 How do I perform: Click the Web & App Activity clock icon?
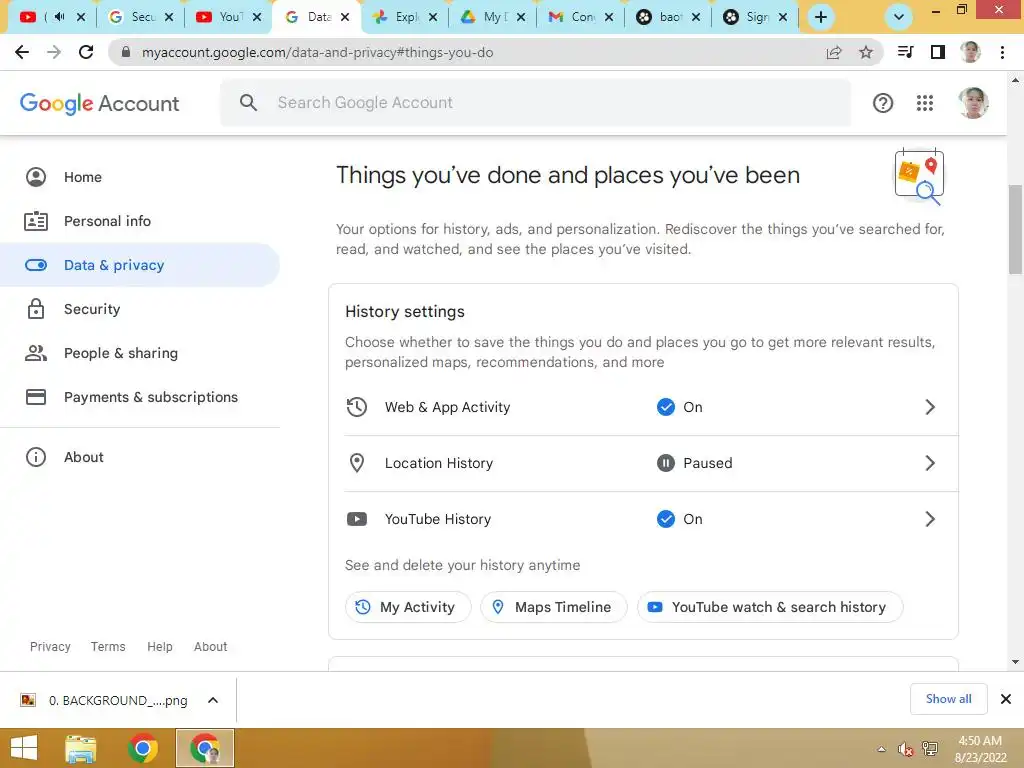click(357, 407)
